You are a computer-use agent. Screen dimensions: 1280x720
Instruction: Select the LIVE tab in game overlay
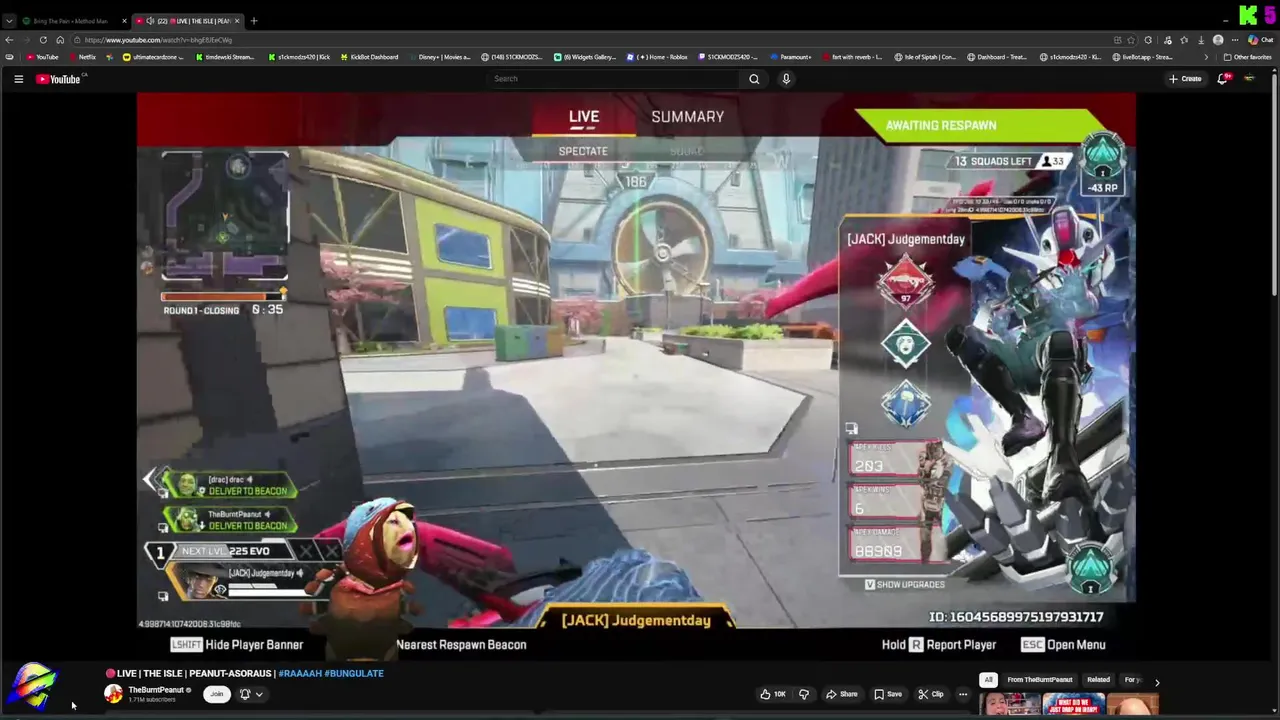584,117
